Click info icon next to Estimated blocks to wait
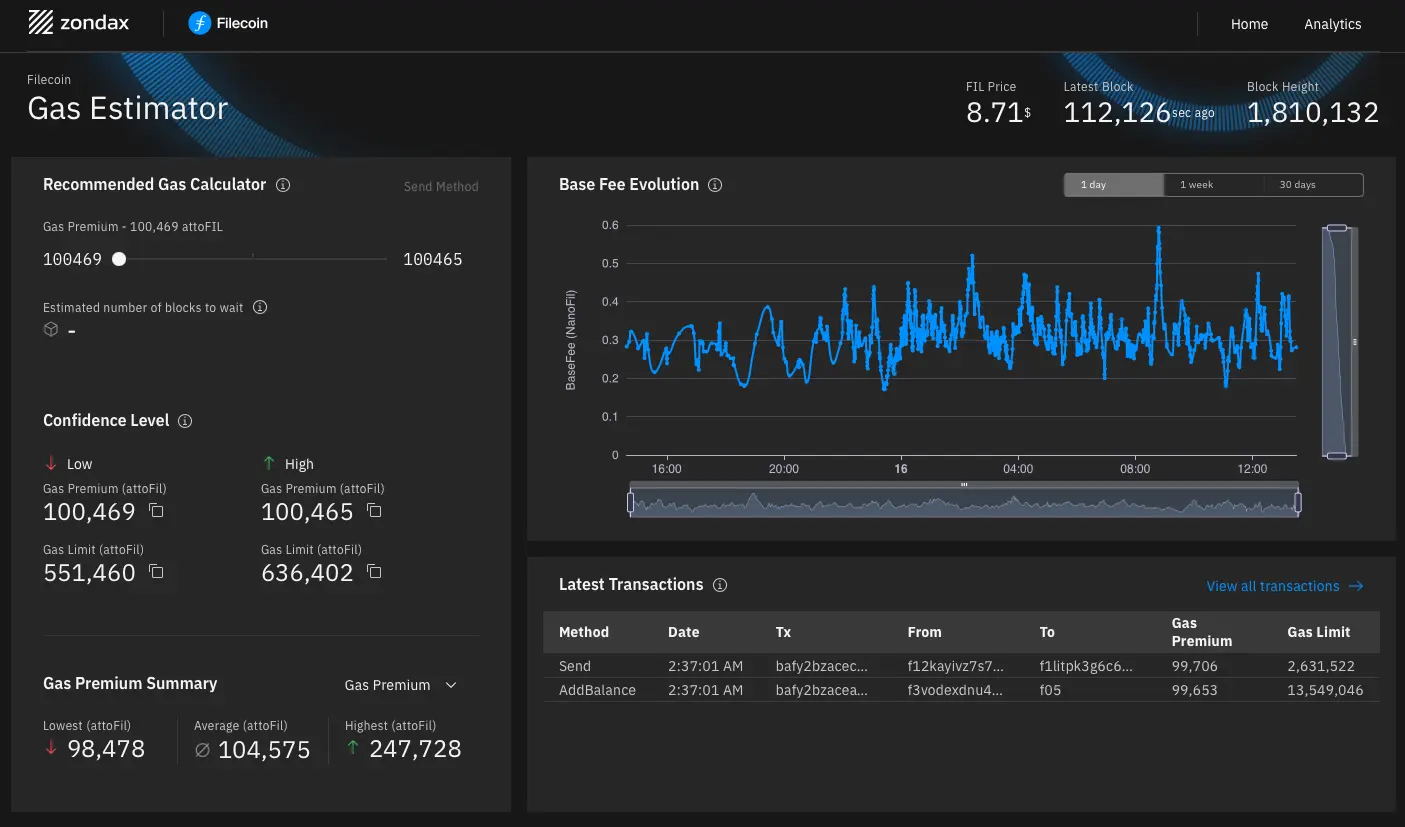Image resolution: width=1405 pixels, height=827 pixels. point(260,308)
